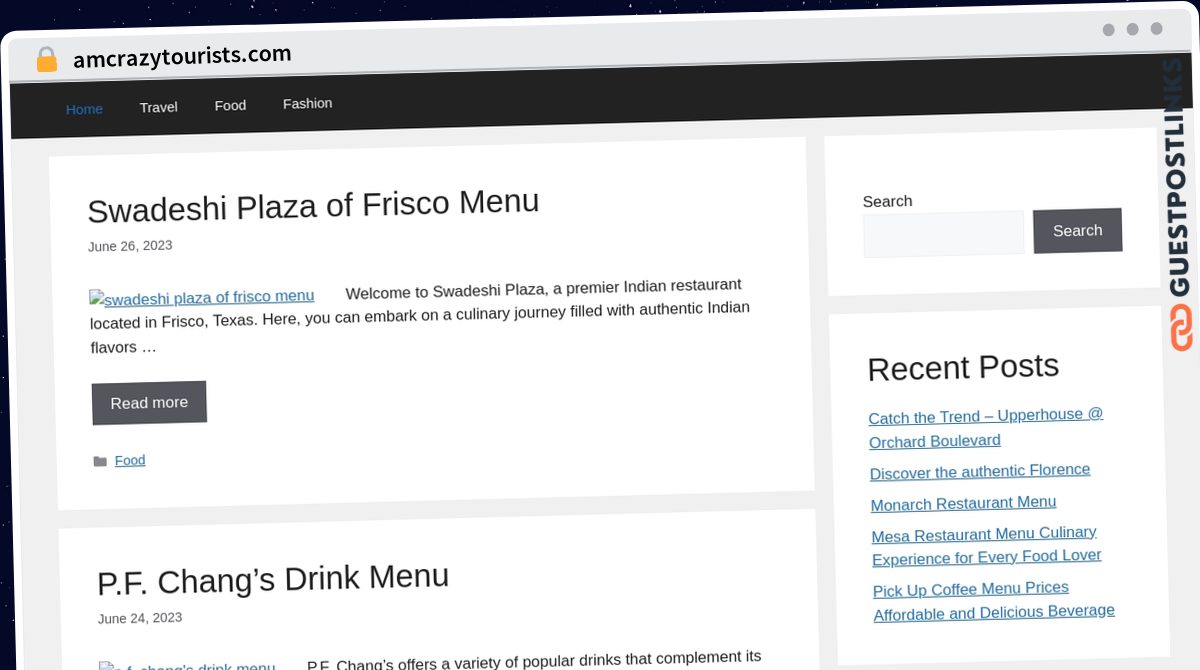The height and width of the screenshot is (670, 1200).
Task: Click the amcrazytourists.com address text
Action: pyautogui.click(x=182, y=56)
